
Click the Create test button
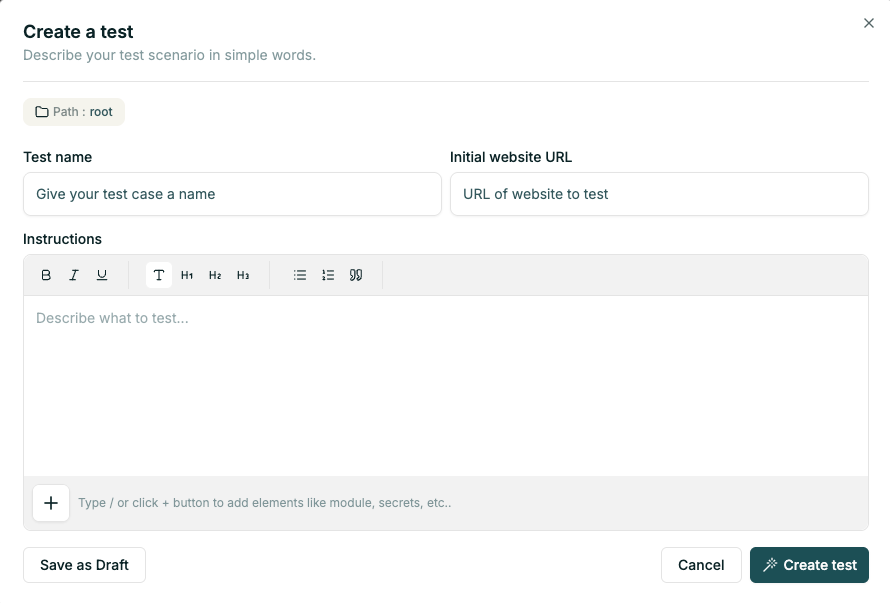pos(809,565)
